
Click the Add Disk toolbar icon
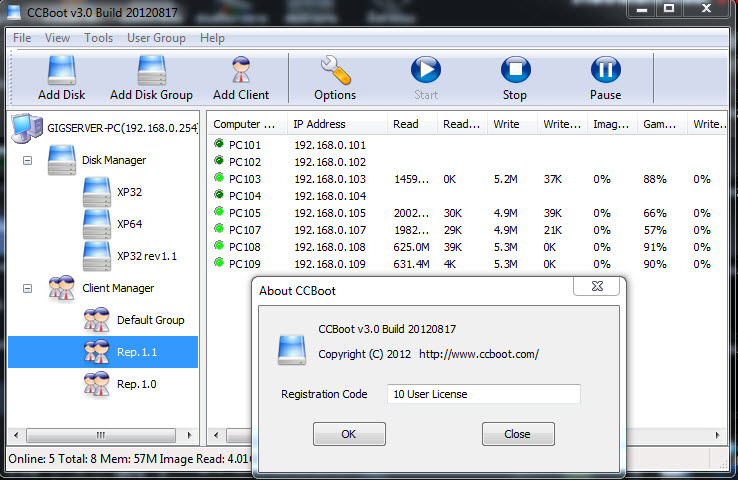click(x=61, y=70)
